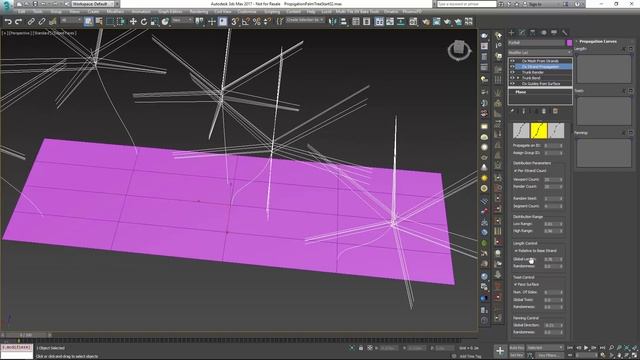This screenshot has width=640, height=360.
Task: Activate the Select and Place tool
Action: point(165,22)
